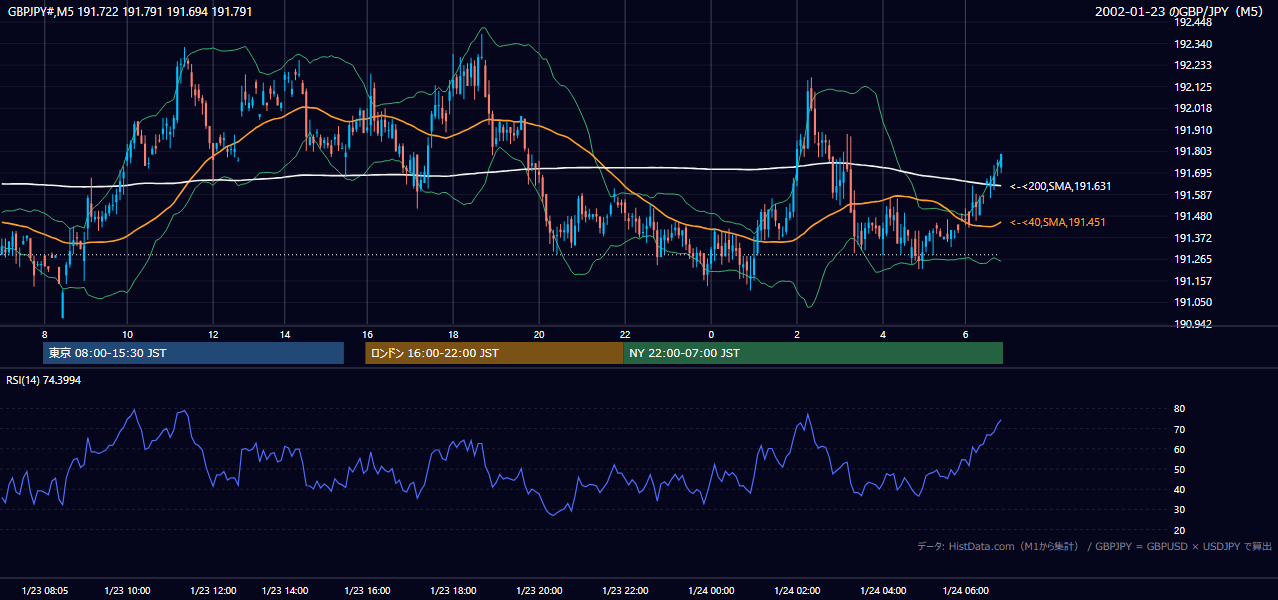
Task: Click the 1/23 16:00 time axis label
Action: coord(366,591)
